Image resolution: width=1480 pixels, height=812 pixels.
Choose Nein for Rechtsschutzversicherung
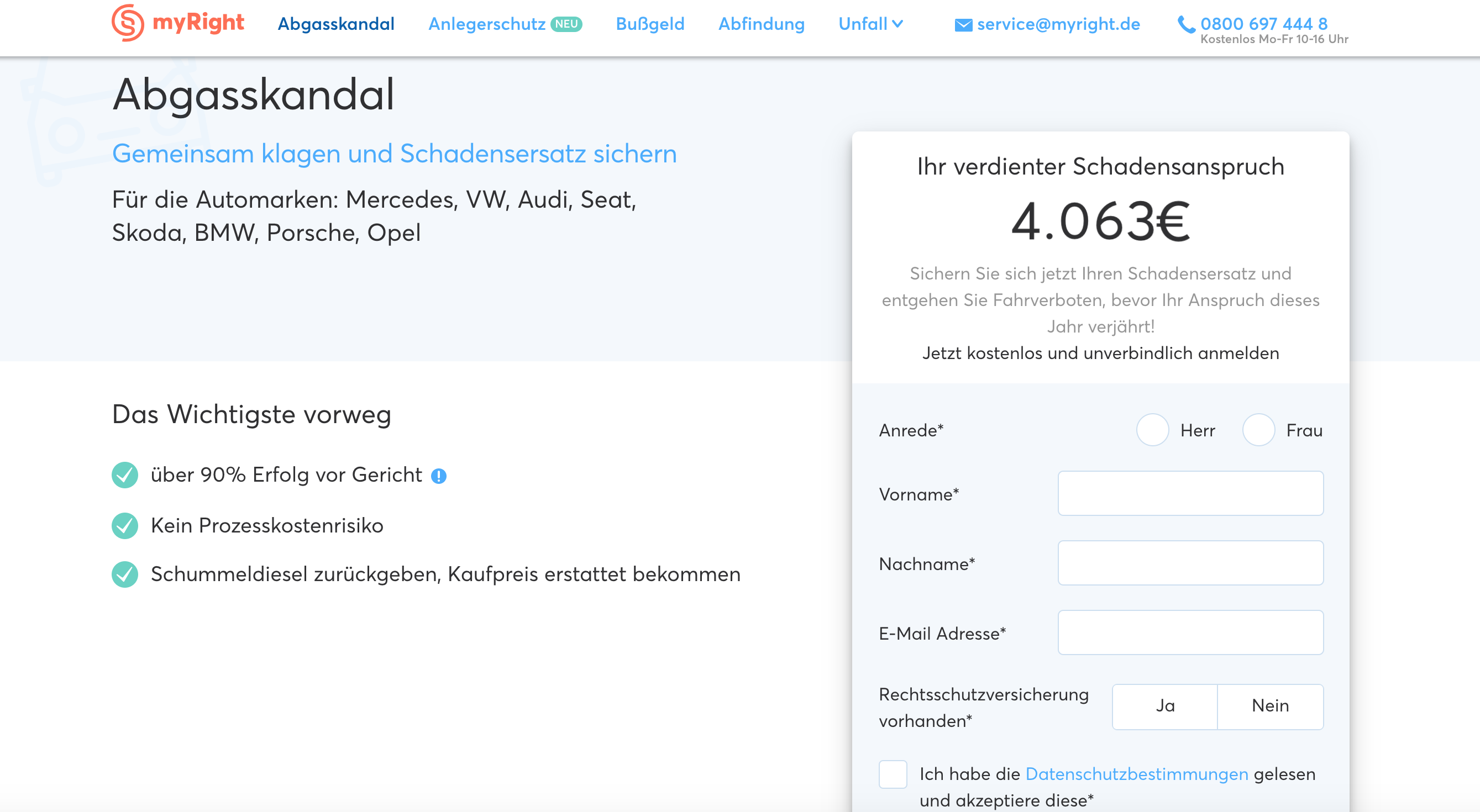1270,706
